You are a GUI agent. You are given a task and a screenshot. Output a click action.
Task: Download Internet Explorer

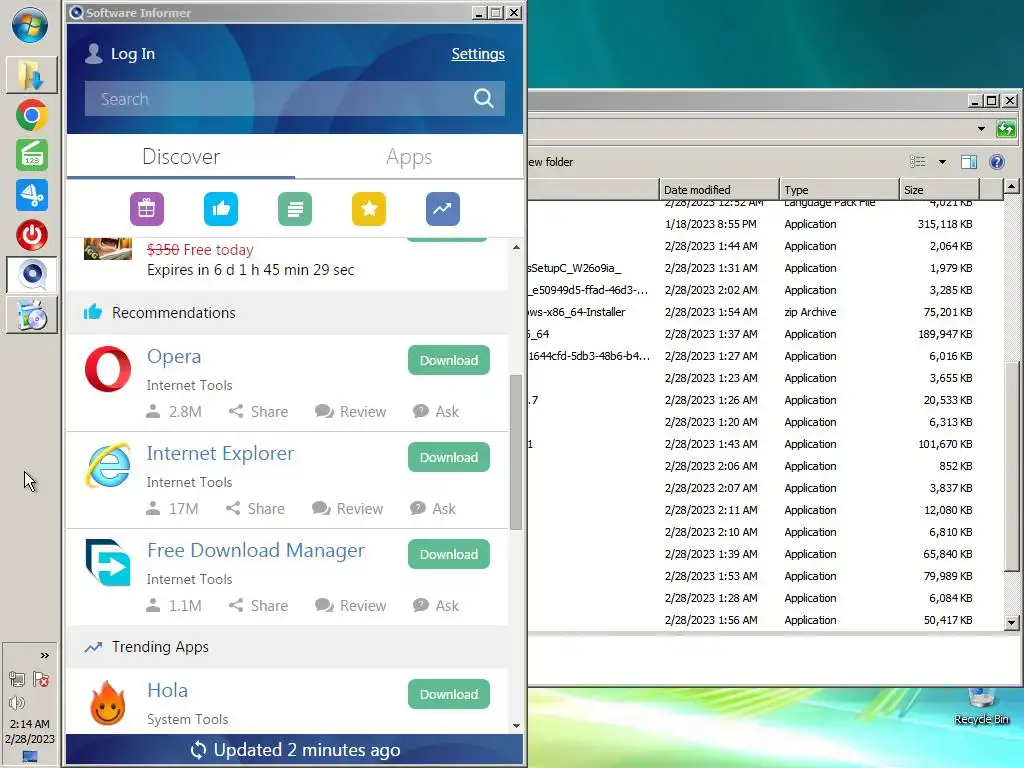(449, 457)
